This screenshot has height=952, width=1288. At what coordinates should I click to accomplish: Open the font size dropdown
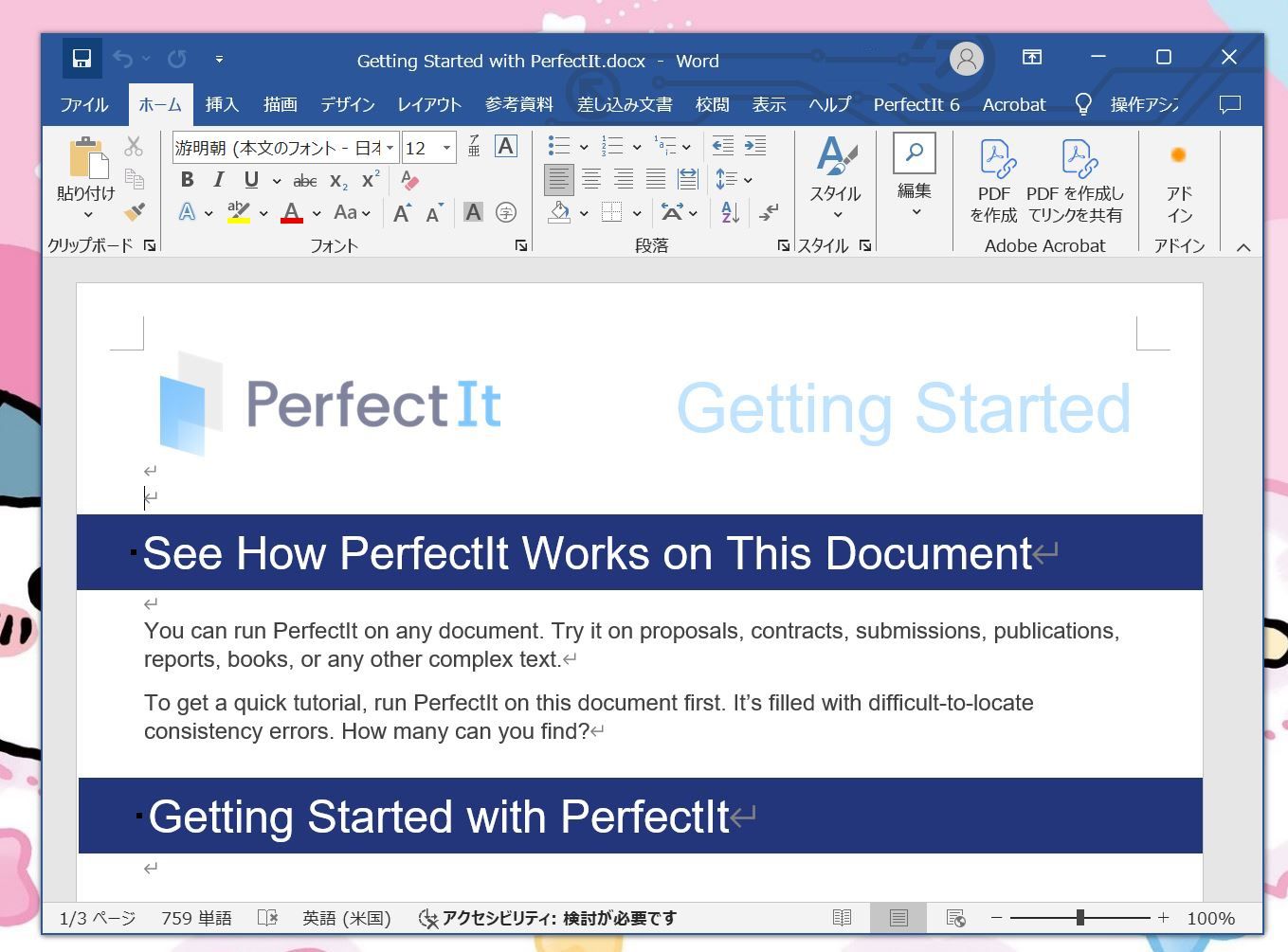point(447,148)
